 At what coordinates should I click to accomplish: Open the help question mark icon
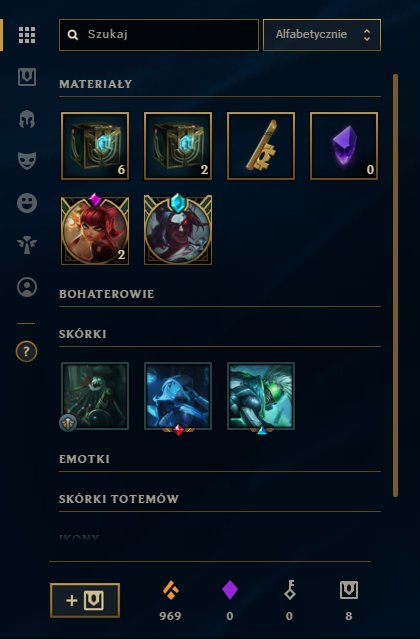click(26, 351)
